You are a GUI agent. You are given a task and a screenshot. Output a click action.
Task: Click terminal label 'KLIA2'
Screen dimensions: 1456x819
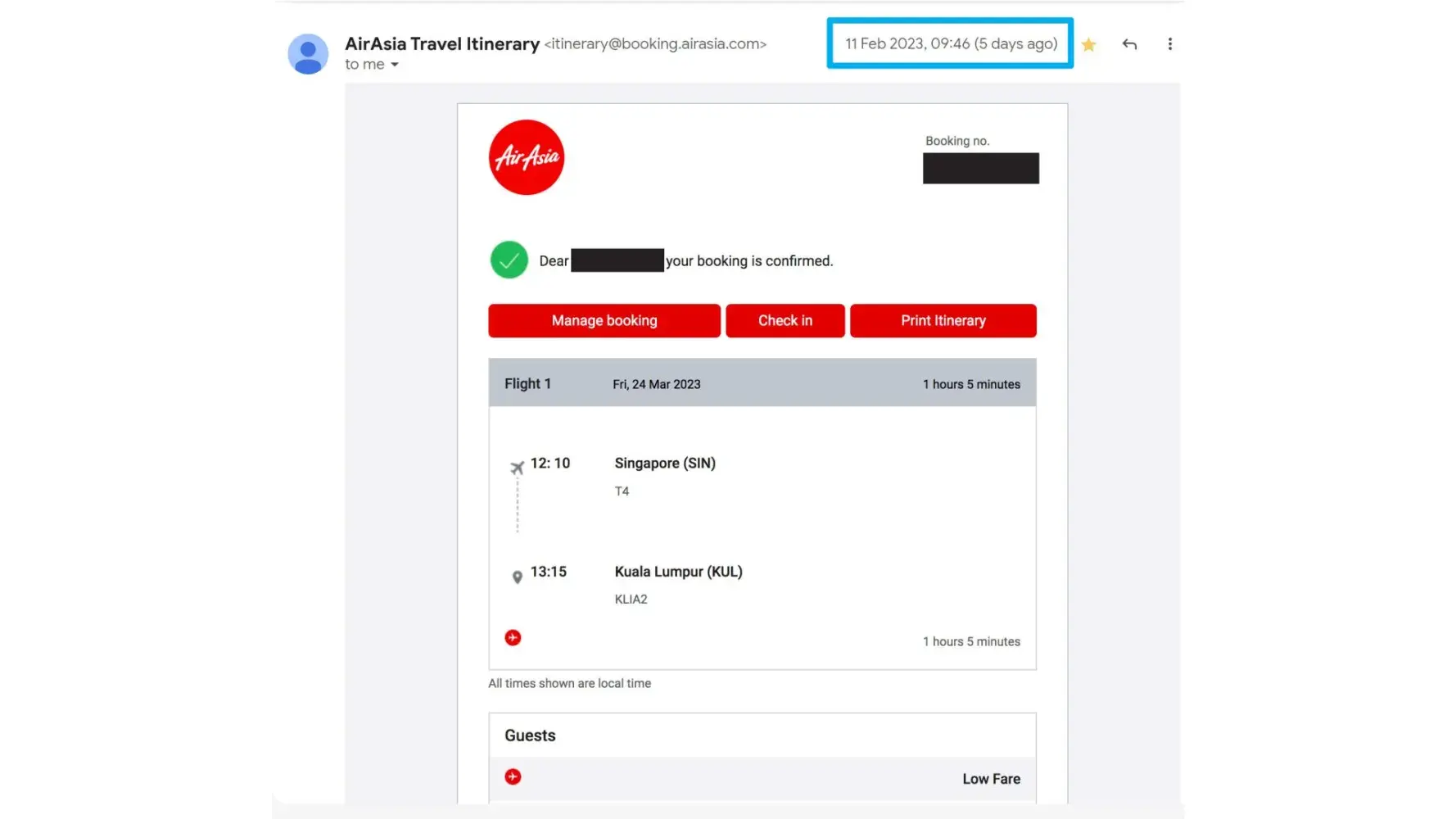[x=631, y=600]
